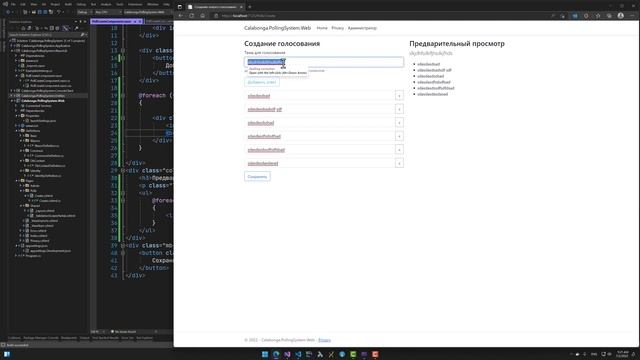Click the poll topic input field
The width and height of the screenshot is (640, 360).
(324, 62)
